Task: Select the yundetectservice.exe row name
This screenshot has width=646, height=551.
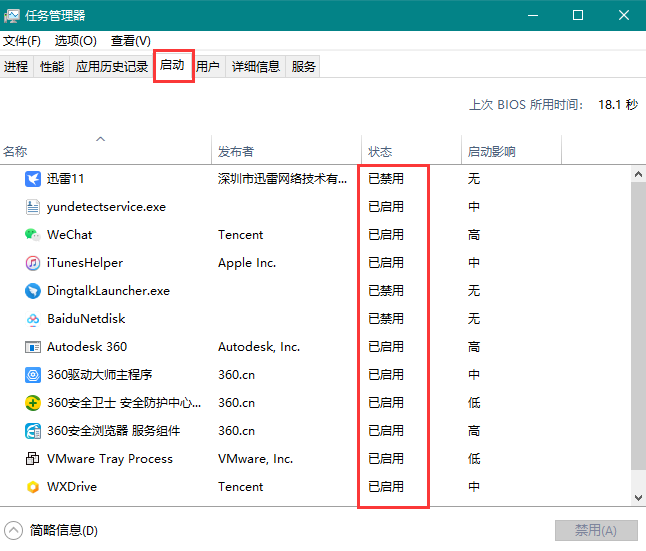Action: (106, 207)
